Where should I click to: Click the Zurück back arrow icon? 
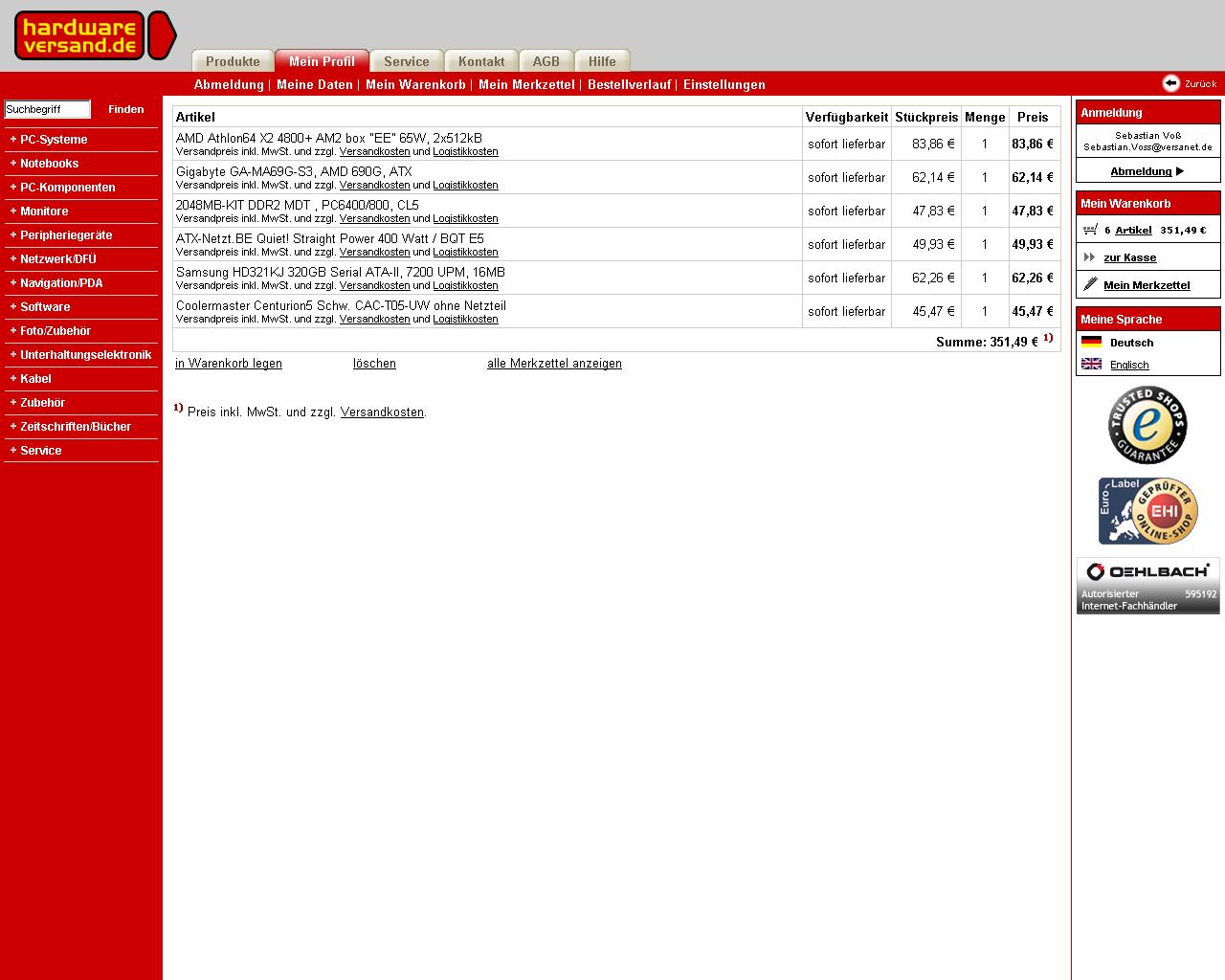pyautogui.click(x=1171, y=83)
